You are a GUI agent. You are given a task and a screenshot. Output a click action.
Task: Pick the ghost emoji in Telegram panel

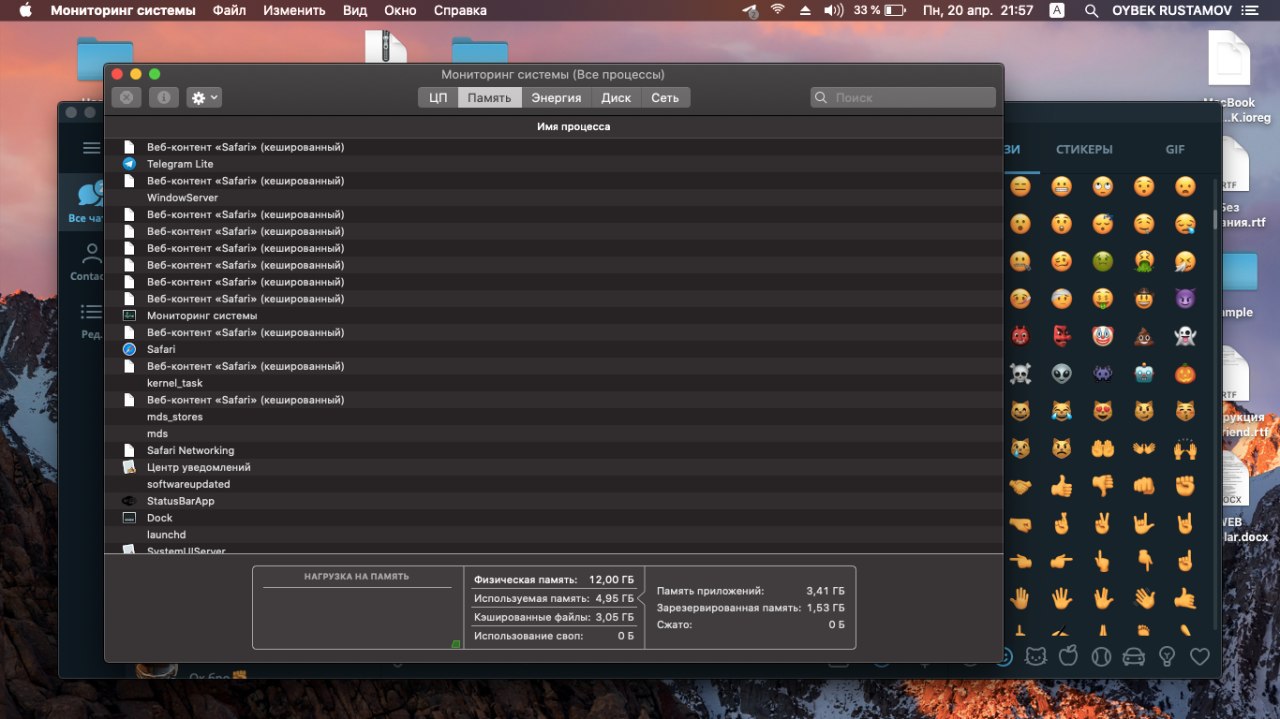(x=1185, y=336)
